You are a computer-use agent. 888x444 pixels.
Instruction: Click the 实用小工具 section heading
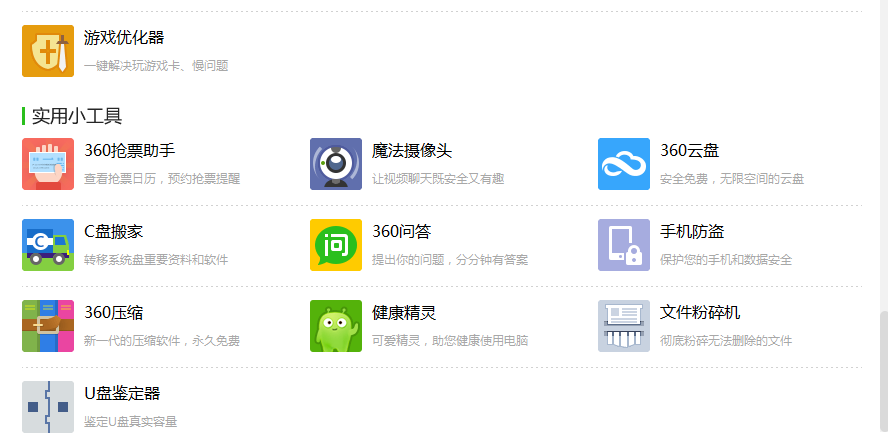(x=77, y=116)
